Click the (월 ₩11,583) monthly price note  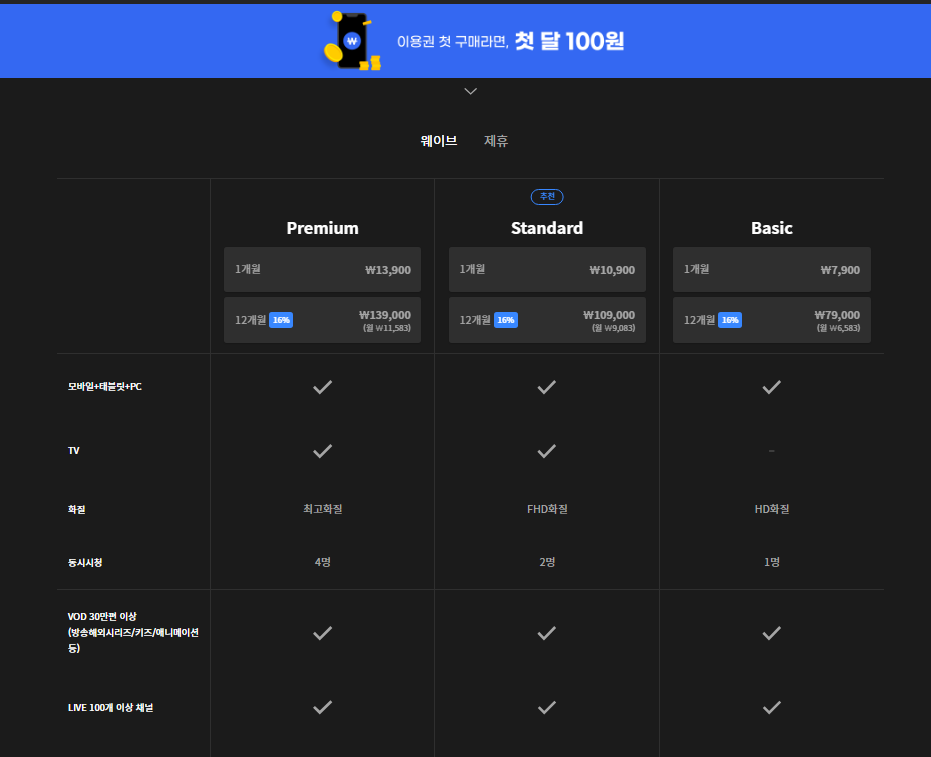point(387,328)
